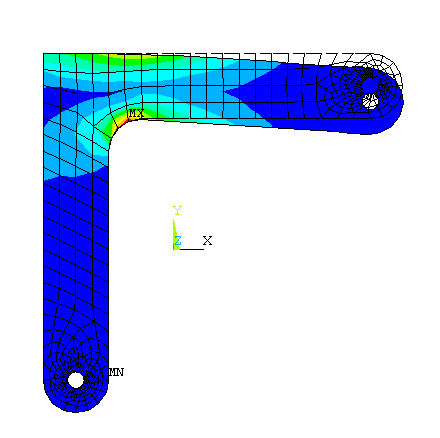Click the pointed tip of the dark blue contour

pos(225,91)
